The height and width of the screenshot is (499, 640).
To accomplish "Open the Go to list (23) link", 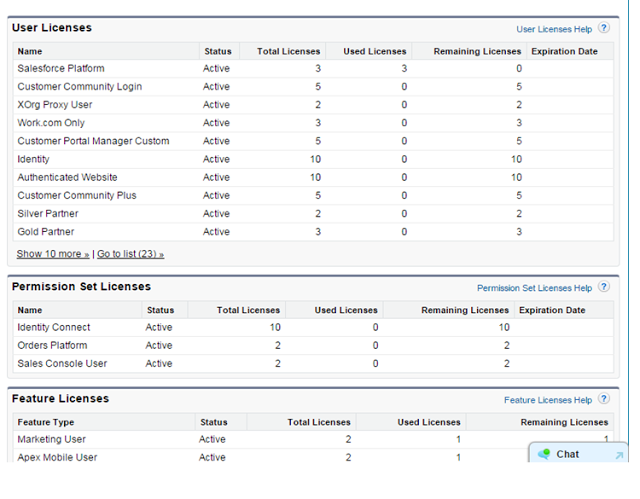I will click(x=130, y=254).
